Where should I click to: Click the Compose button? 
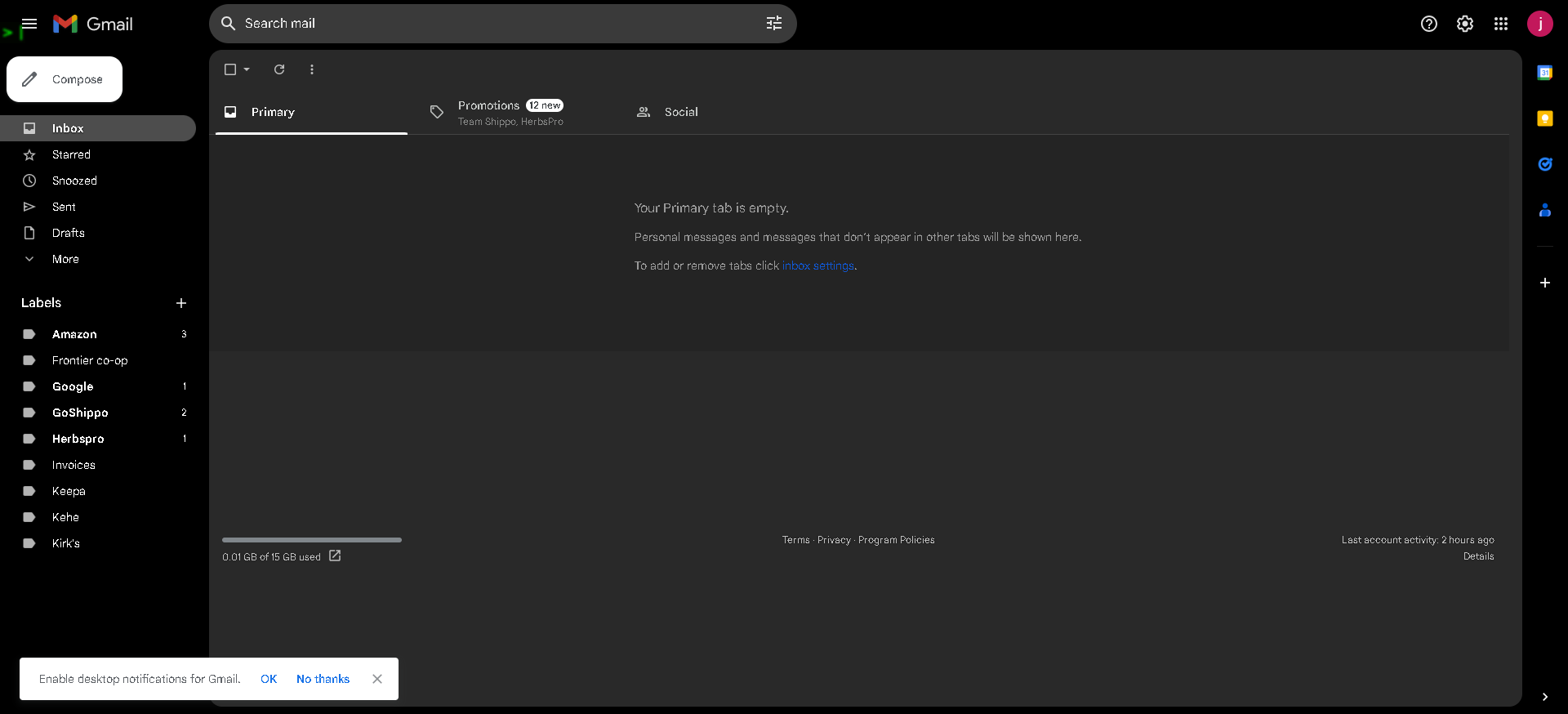(x=65, y=79)
